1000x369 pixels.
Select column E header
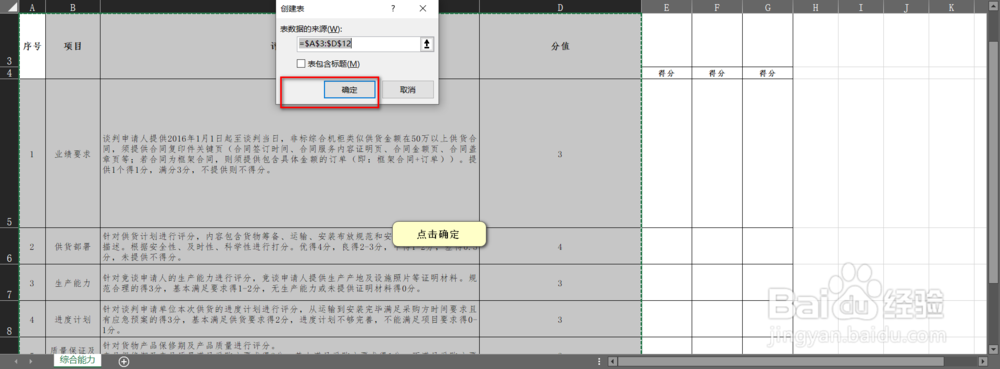click(x=666, y=7)
